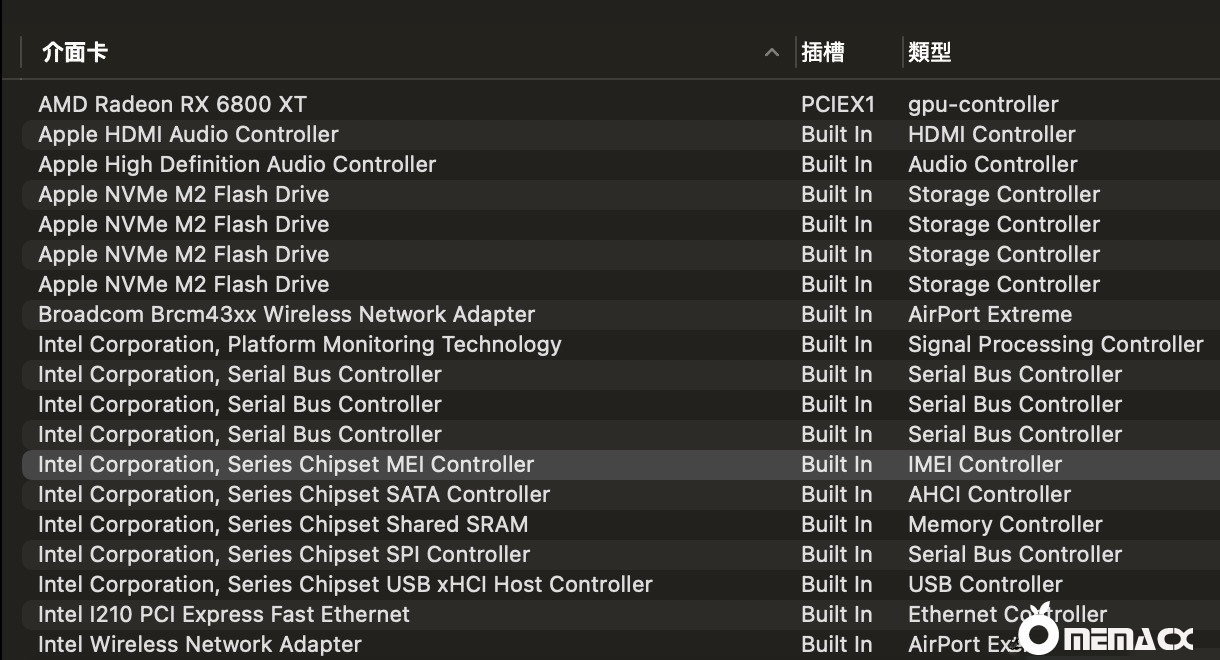Sort the table by 介面卡 column
1220x660 pixels.
point(75,52)
